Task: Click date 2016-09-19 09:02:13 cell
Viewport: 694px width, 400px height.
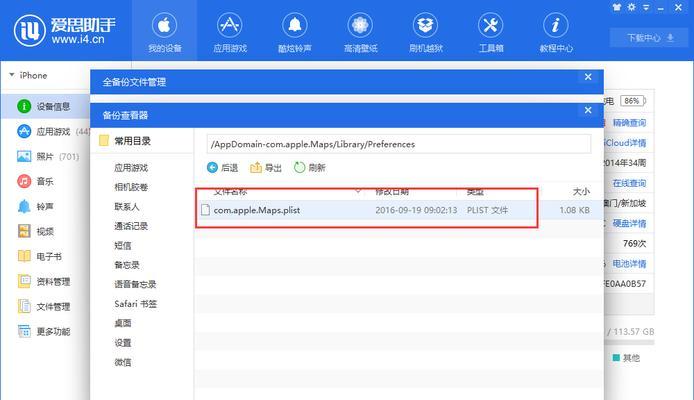Action: [416, 210]
